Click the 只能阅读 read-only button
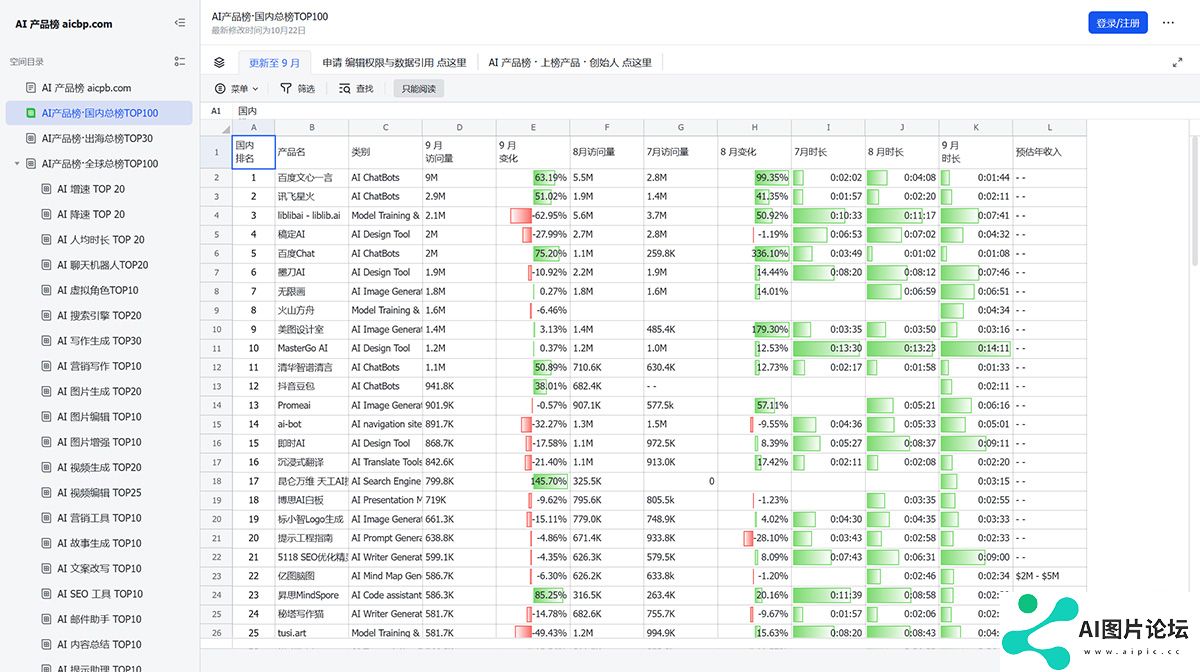The height and width of the screenshot is (672, 1200). [x=418, y=89]
